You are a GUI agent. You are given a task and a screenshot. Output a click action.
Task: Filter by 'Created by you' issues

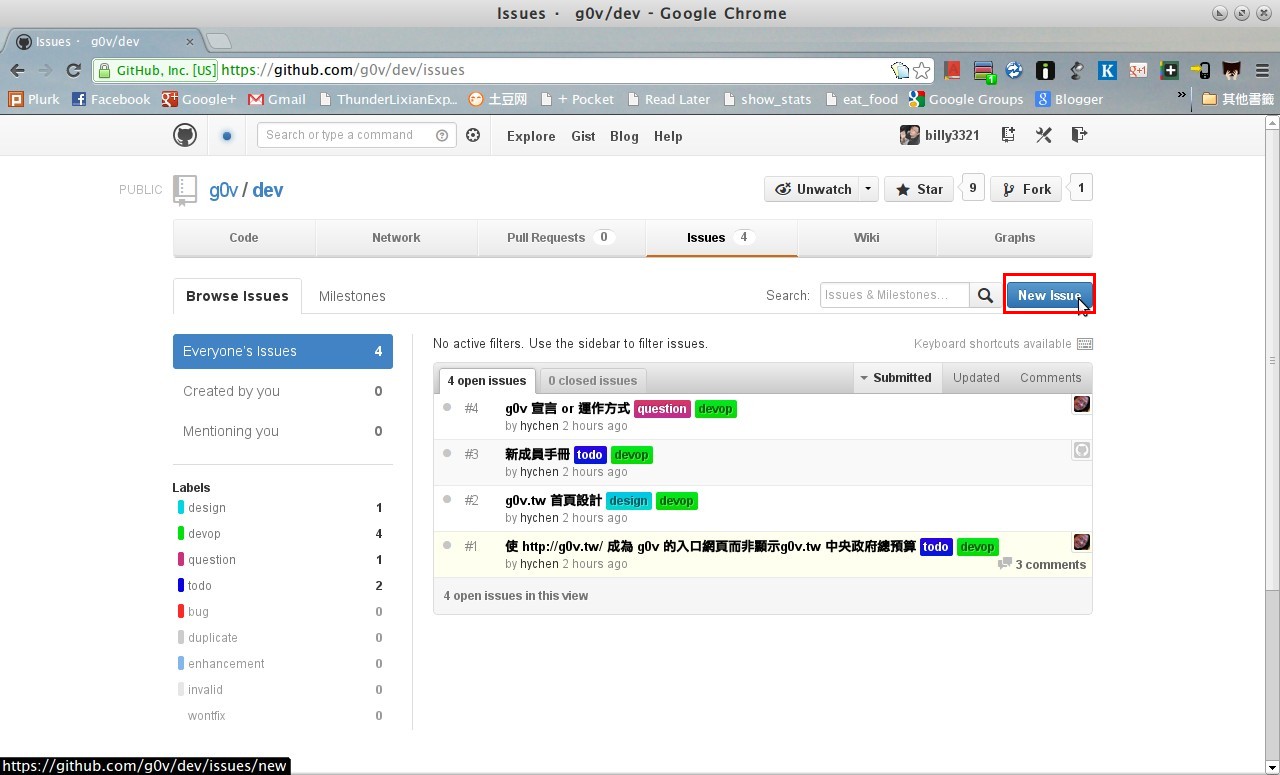pyautogui.click(x=283, y=391)
